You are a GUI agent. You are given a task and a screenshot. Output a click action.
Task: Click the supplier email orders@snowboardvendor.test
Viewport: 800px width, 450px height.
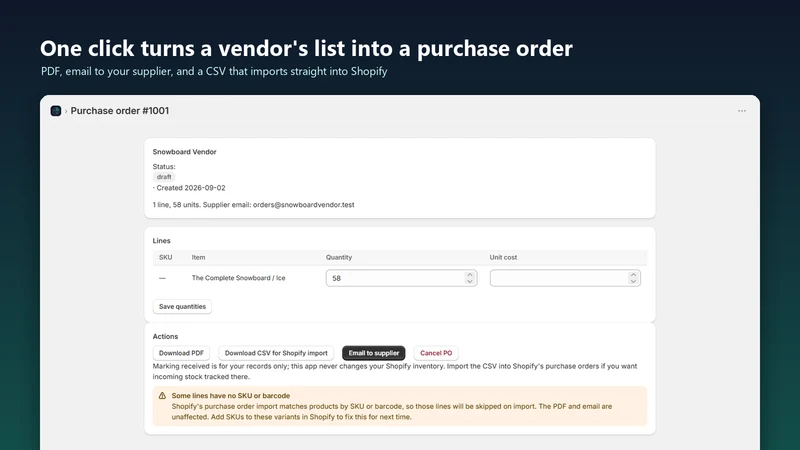click(x=304, y=205)
